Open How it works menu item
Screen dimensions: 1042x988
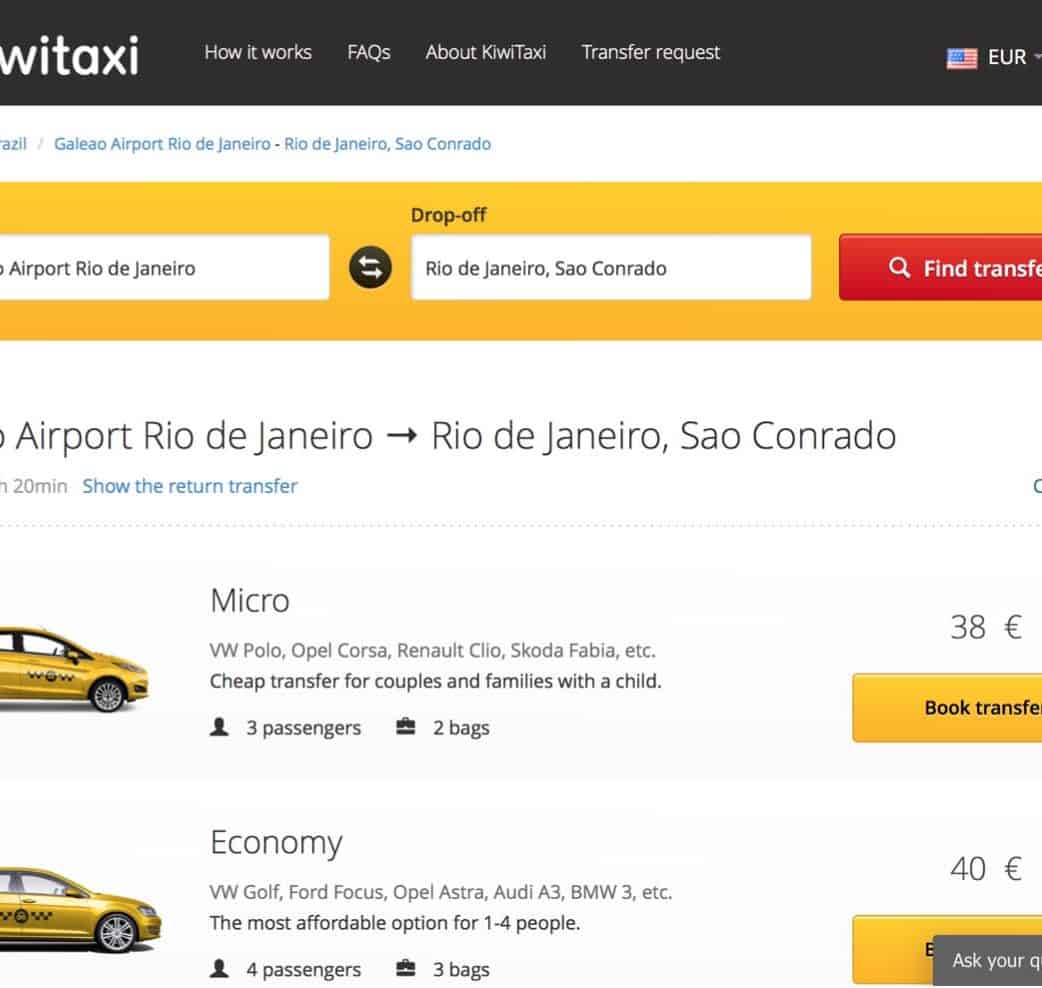[258, 52]
